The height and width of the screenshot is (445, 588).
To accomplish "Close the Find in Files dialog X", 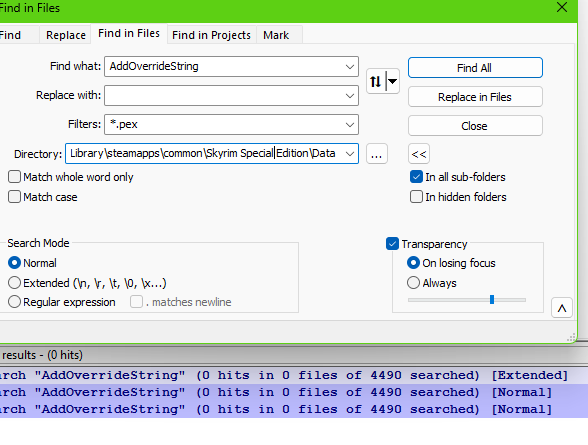I will point(562,7).
